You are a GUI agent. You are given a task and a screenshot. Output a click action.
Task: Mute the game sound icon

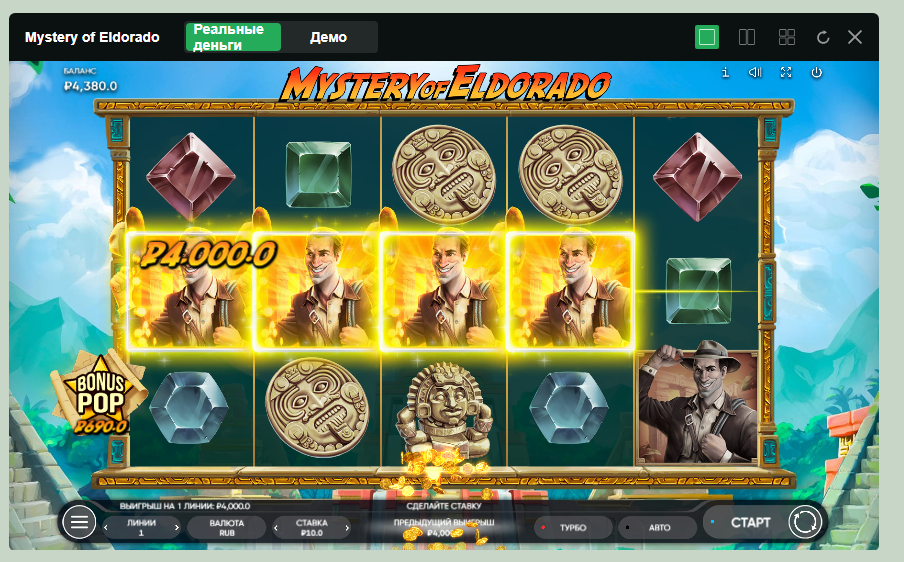pos(755,72)
